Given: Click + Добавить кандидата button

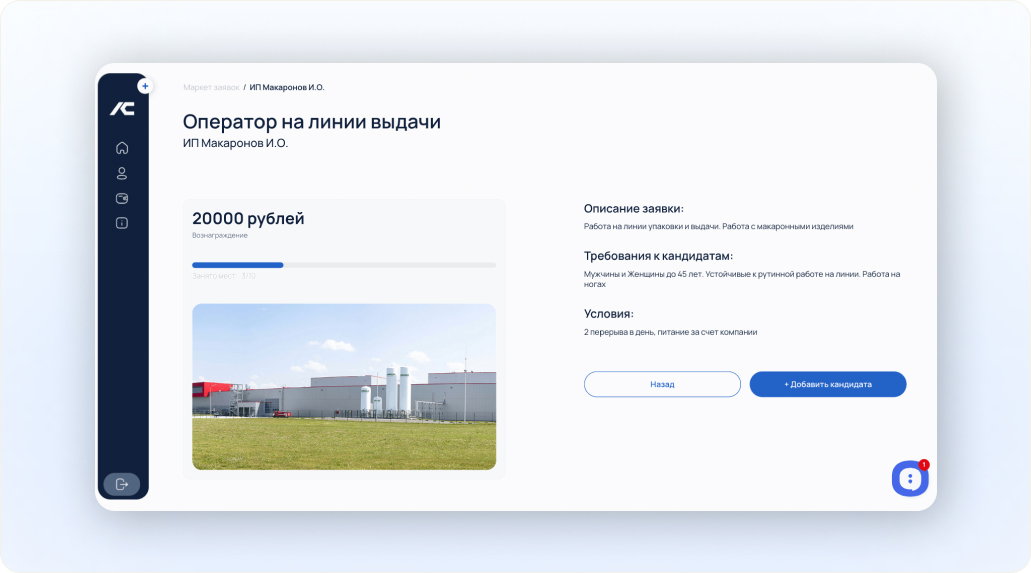Looking at the screenshot, I should [x=828, y=384].
